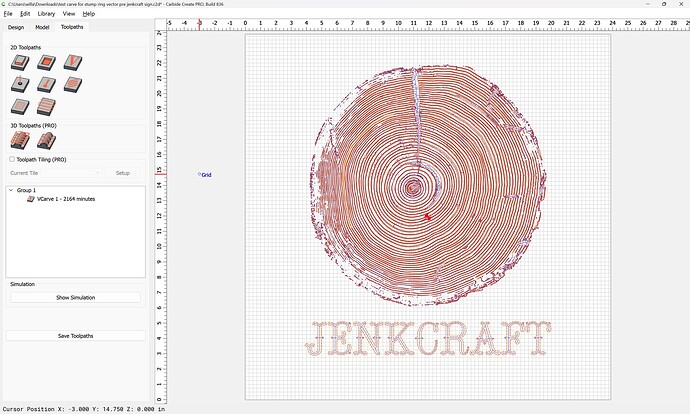Switch to the Model tab
The width and height of the screenshot is (690, 414).
click(x=42, y=27)
